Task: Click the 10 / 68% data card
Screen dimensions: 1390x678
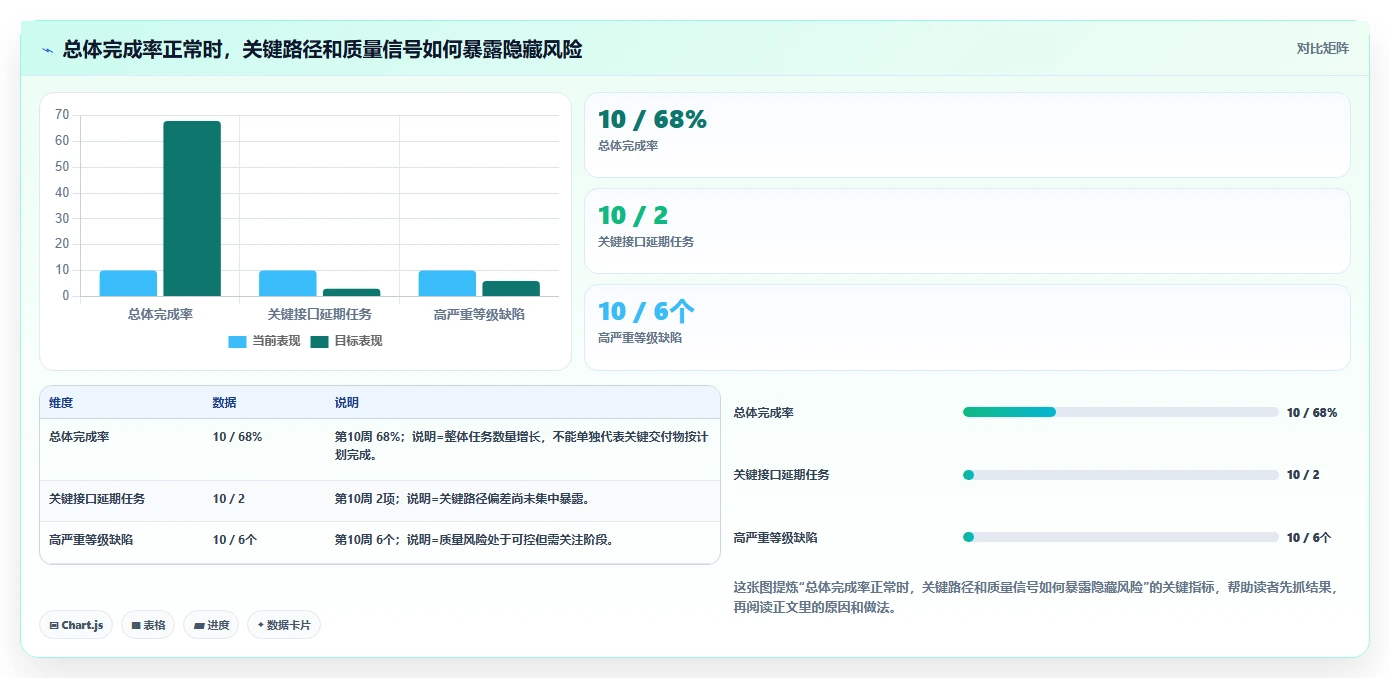Action: pyautogui.click(x=967, y=135)
